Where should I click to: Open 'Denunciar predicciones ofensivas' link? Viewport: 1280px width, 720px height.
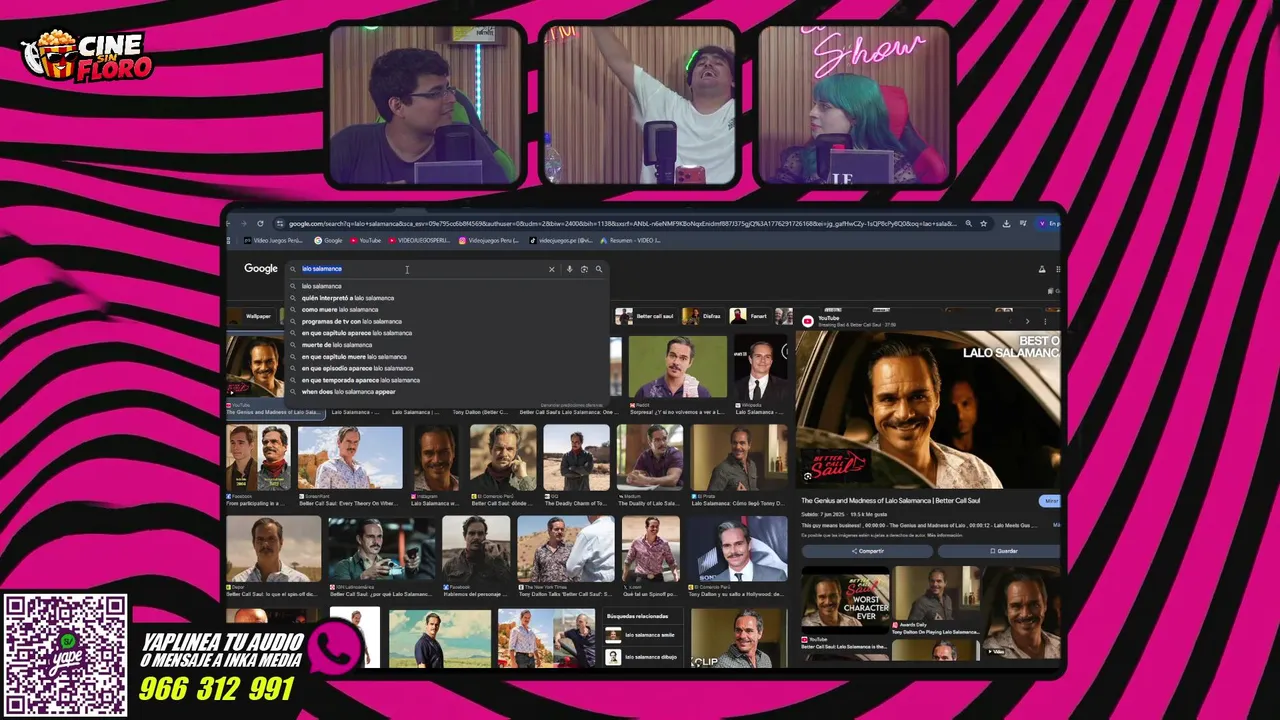(572, 405)
